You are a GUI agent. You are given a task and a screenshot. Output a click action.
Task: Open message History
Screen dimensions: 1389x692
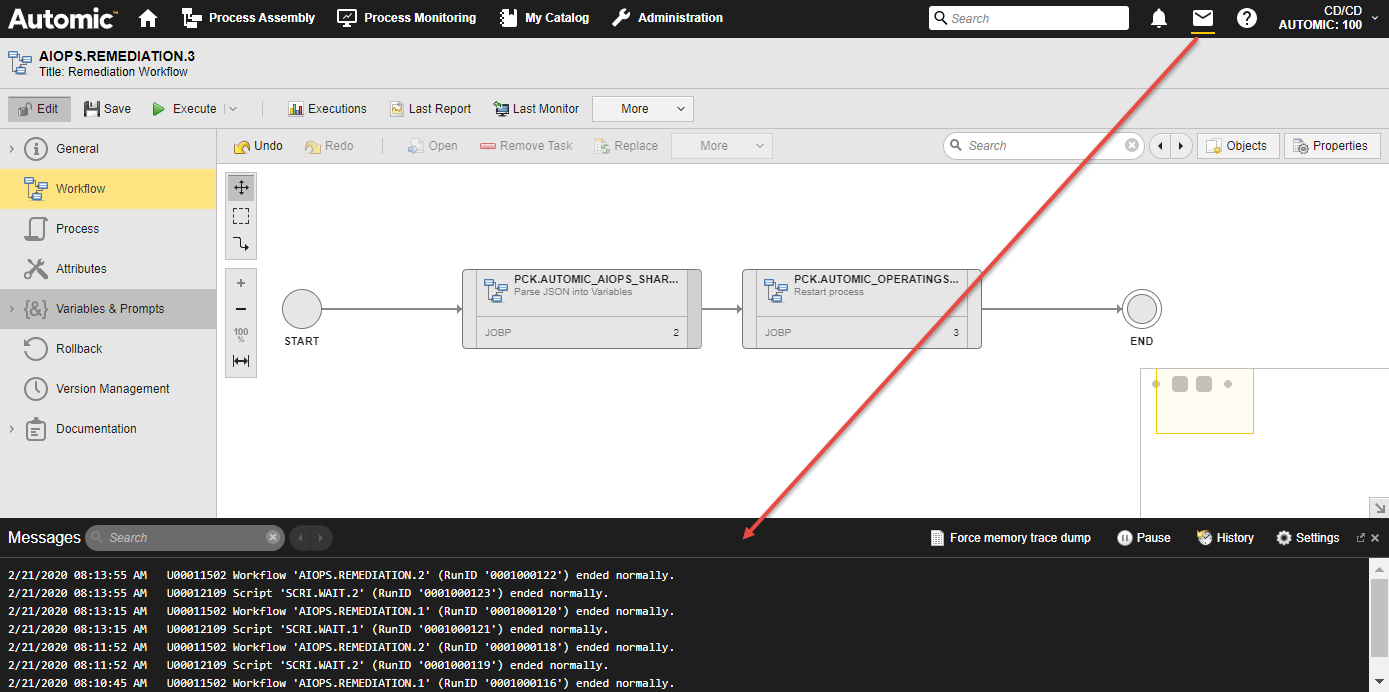click(1225, 538)
